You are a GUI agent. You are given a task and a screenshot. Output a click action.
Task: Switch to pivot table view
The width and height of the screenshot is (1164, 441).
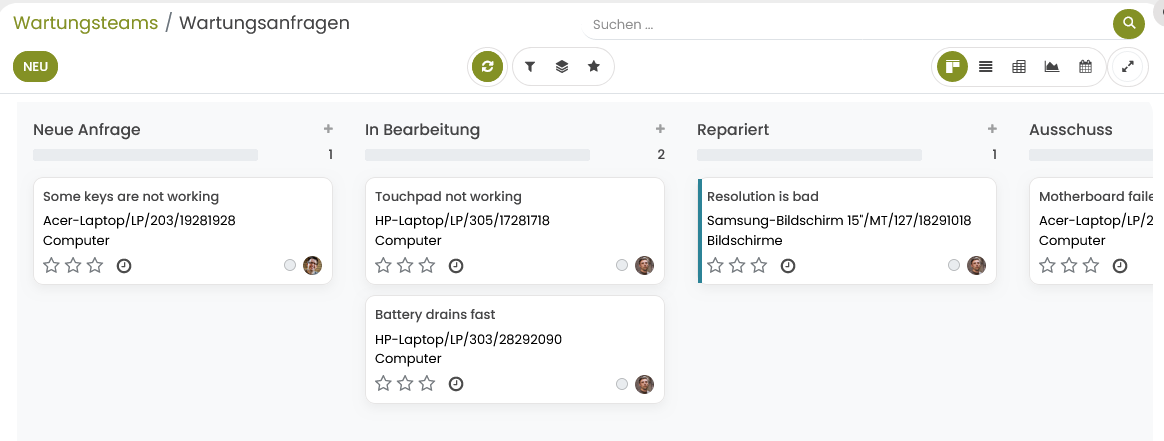(1019, 67)
